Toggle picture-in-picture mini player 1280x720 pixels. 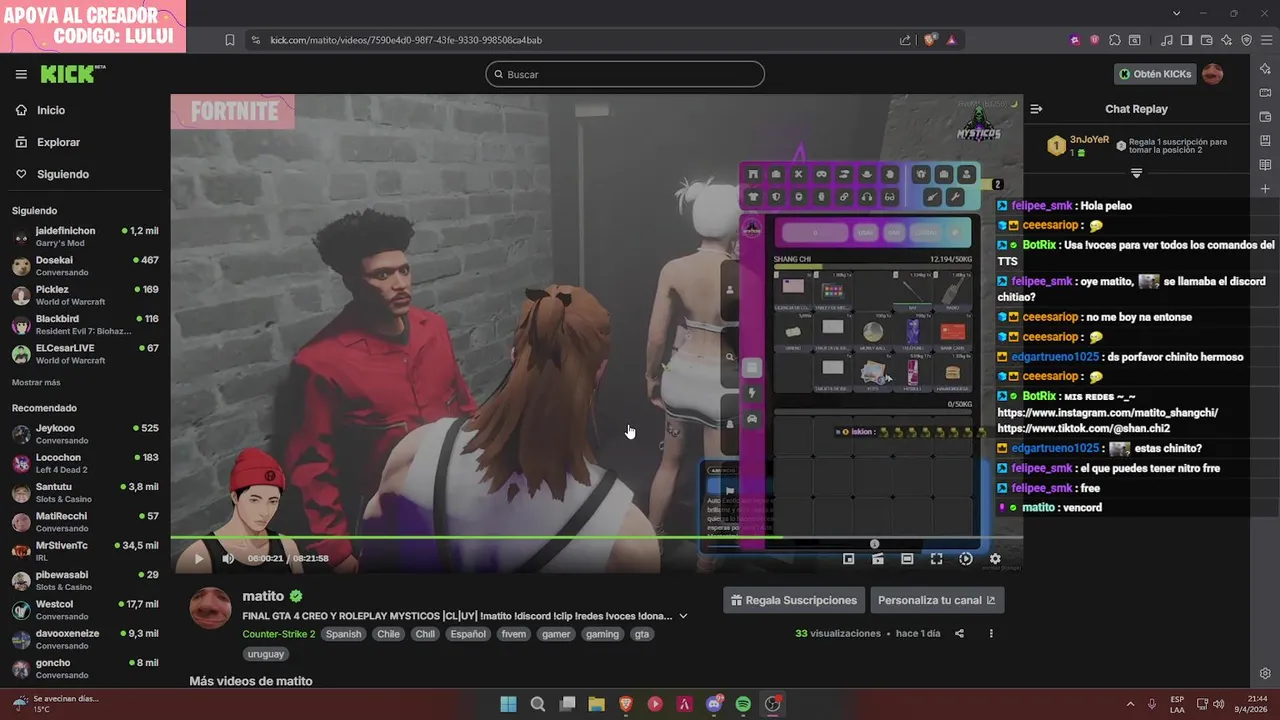point(848,559)
